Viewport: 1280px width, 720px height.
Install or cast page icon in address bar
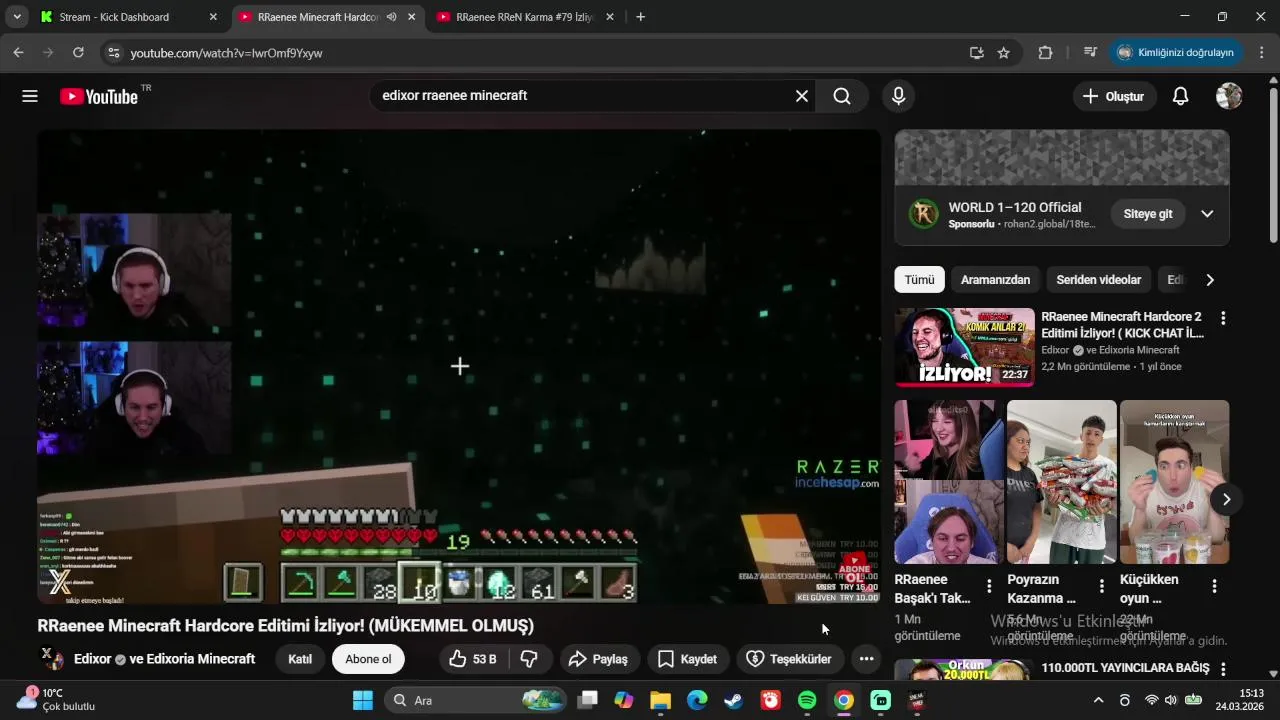point(976,53)
